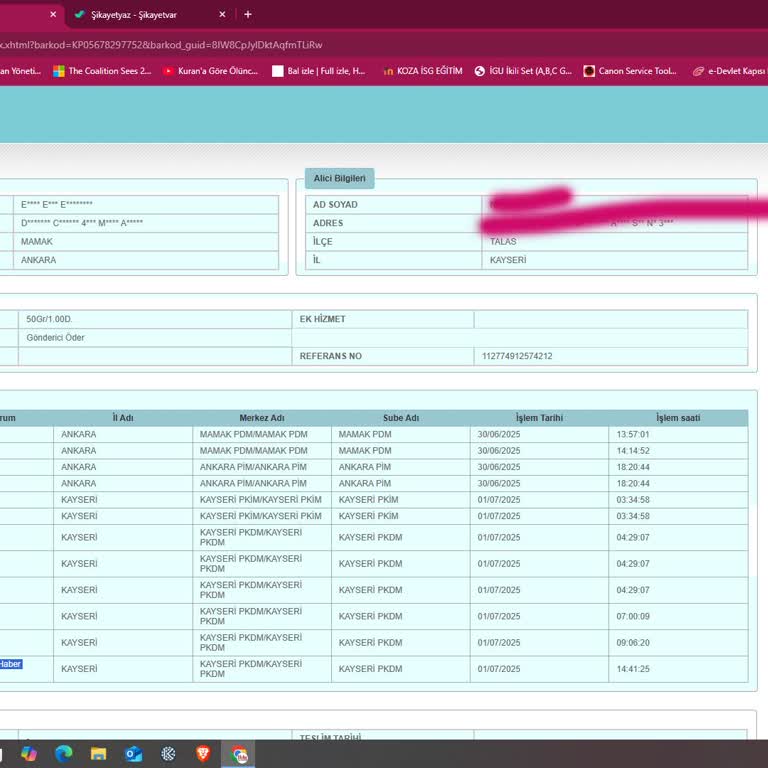This screenshot has width=768, height=768.
Task: Click the İşlem Tarihi column header
Action: click(x=539, y=418)
